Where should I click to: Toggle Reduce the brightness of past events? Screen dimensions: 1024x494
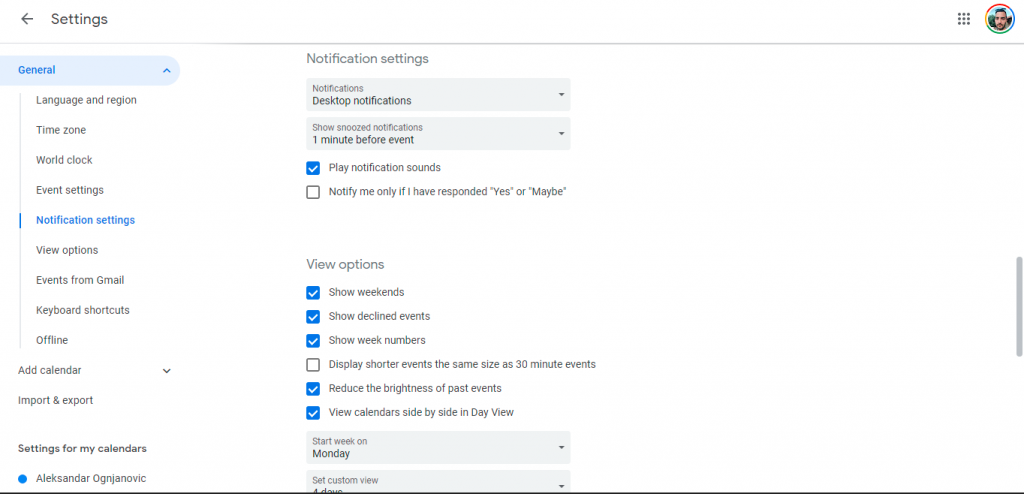coord(313,389)
